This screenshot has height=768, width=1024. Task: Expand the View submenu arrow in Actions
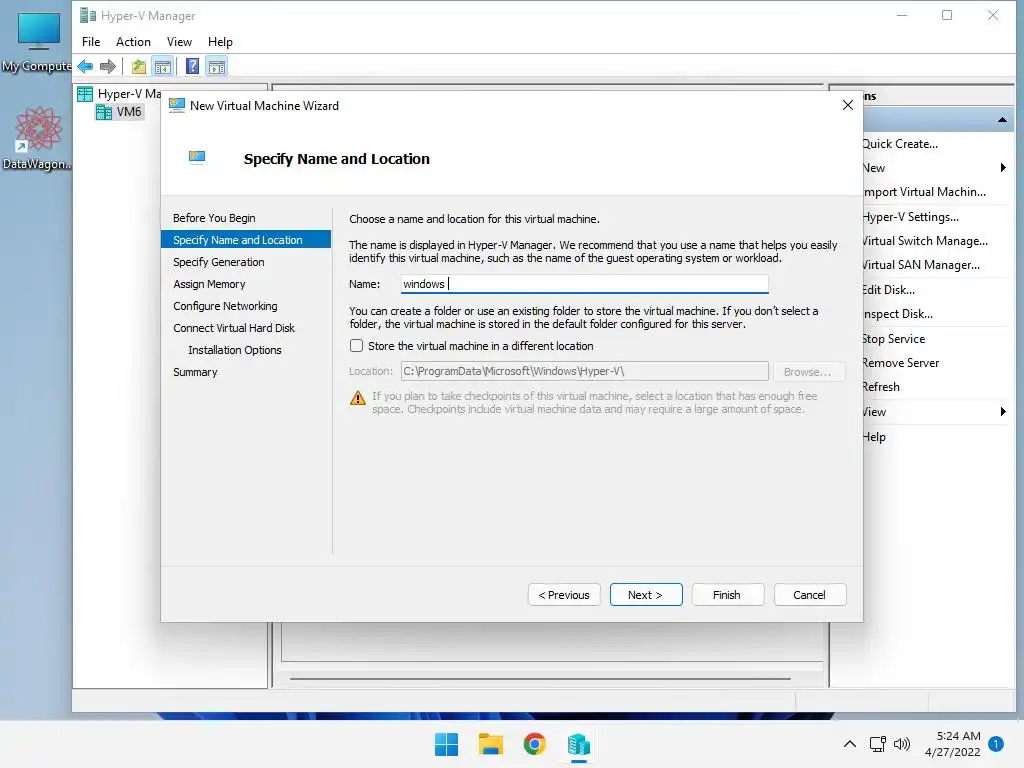[x=1003, y=411]
